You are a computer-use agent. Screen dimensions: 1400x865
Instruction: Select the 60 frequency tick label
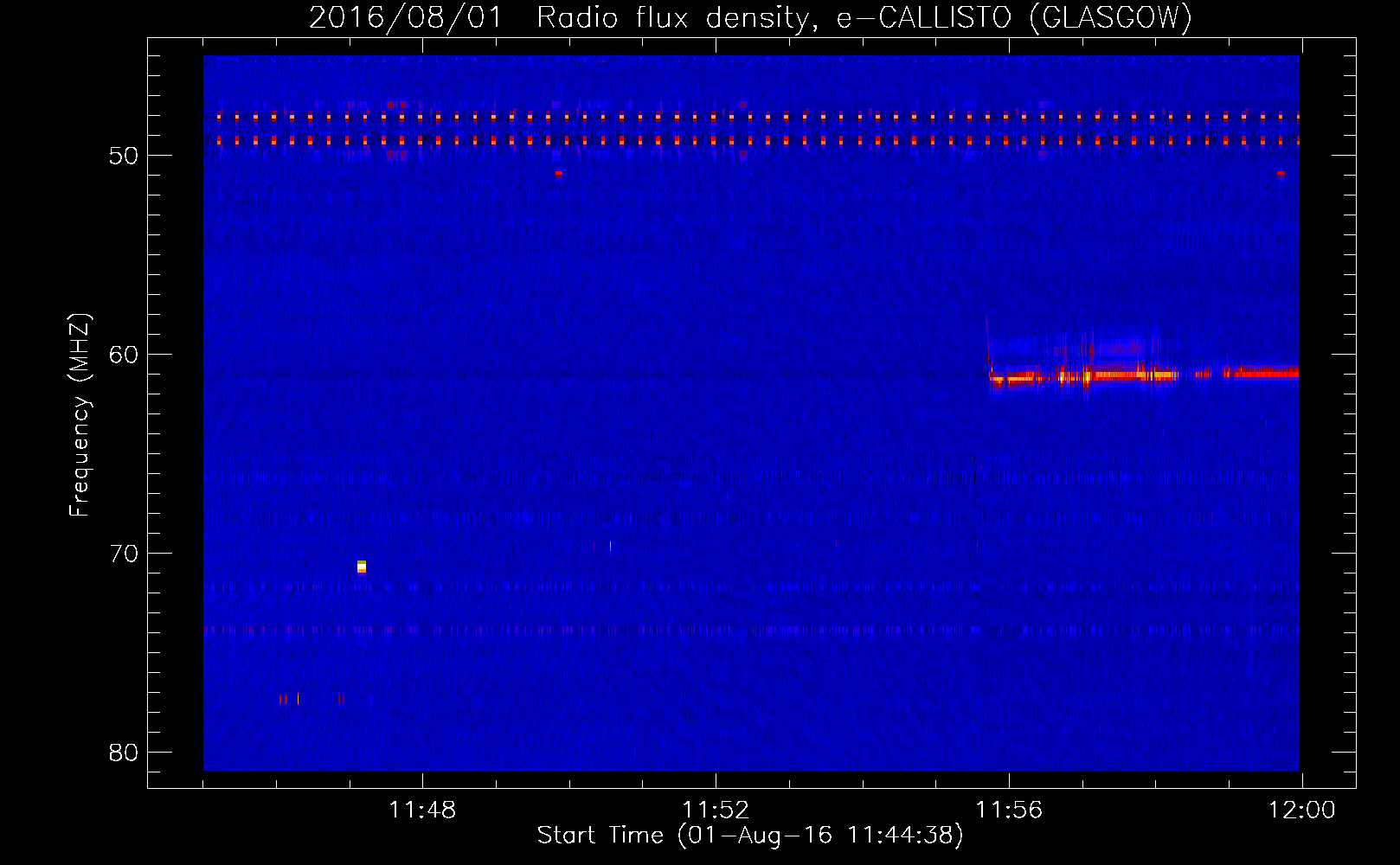124,355
